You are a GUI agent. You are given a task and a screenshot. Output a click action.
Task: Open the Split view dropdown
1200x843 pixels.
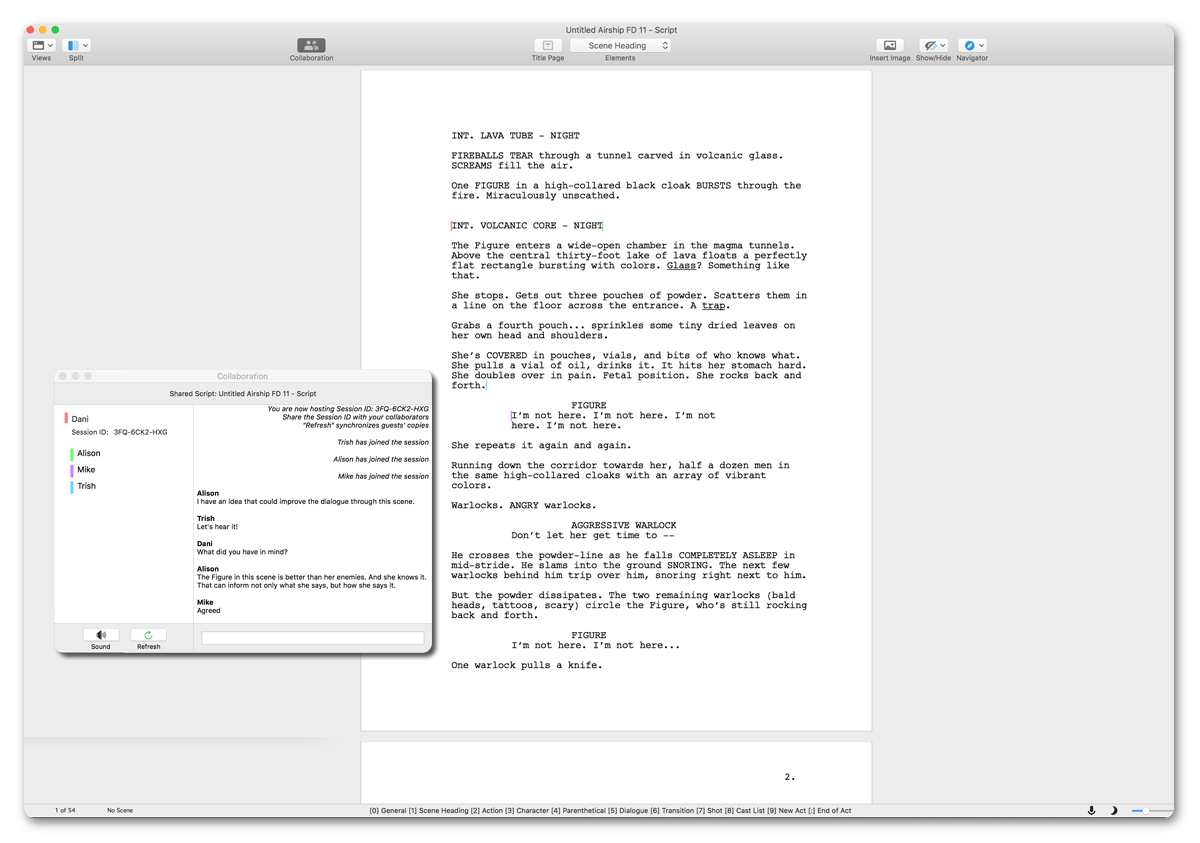coord(77,45)
